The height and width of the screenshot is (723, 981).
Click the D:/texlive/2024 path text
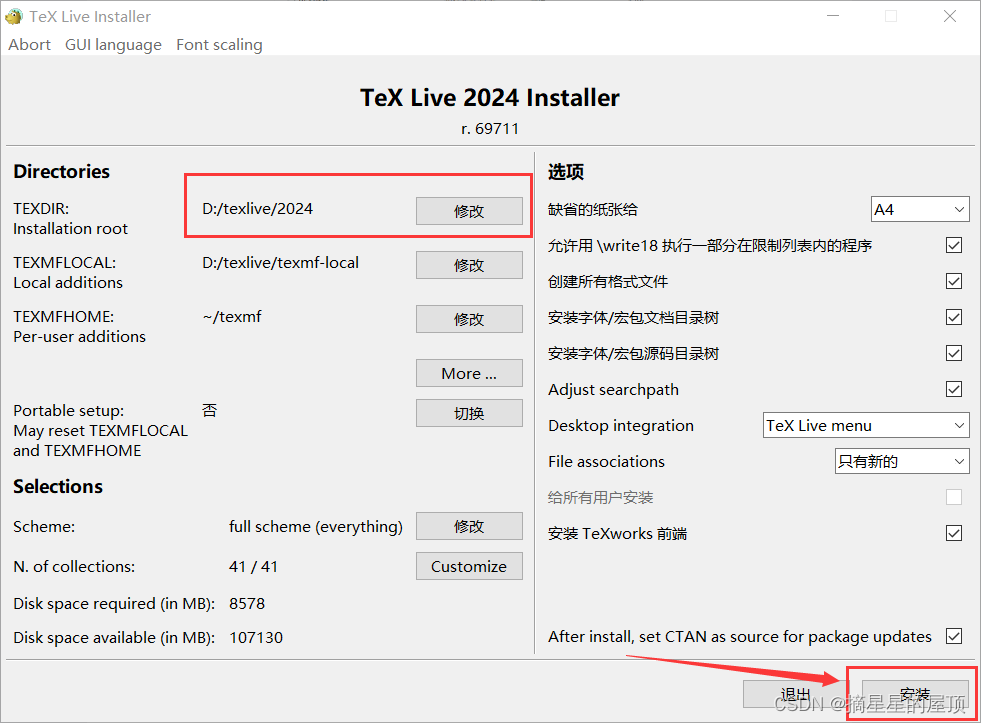(x=257, y=209)
